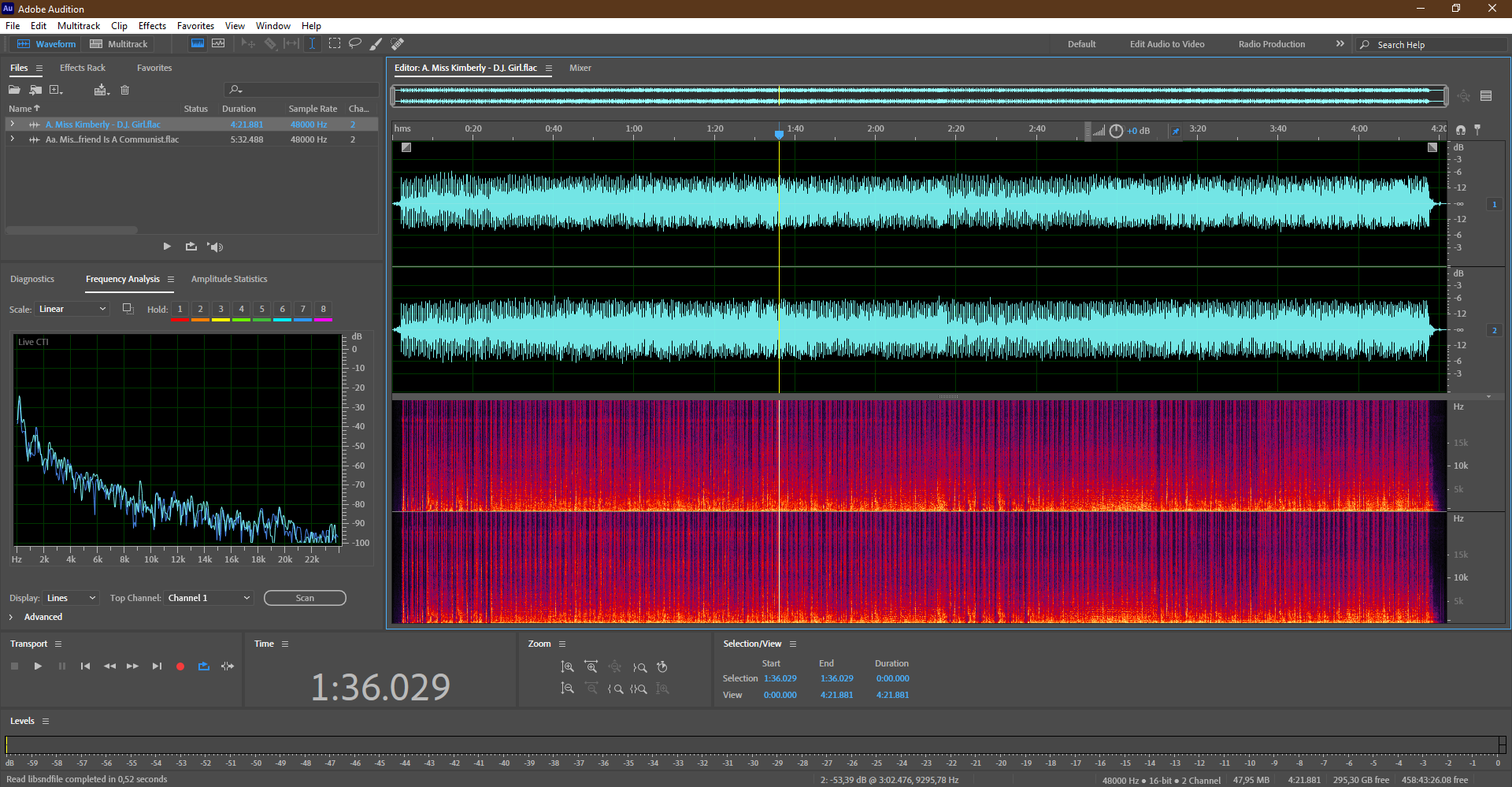Click Hold button 1
The image size is (1512, 787).
[180, 310]
